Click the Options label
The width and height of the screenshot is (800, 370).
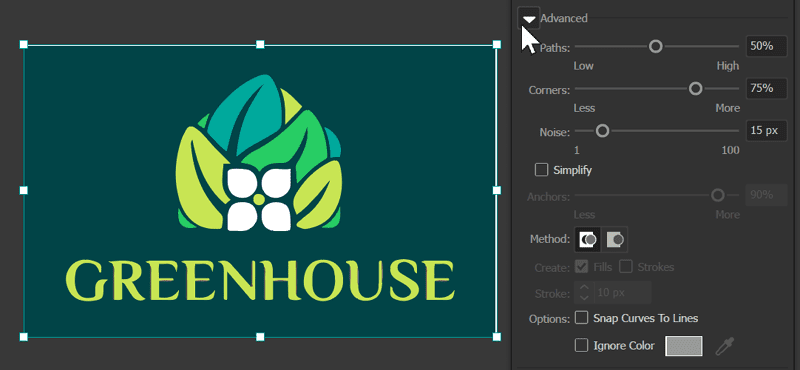549,319
